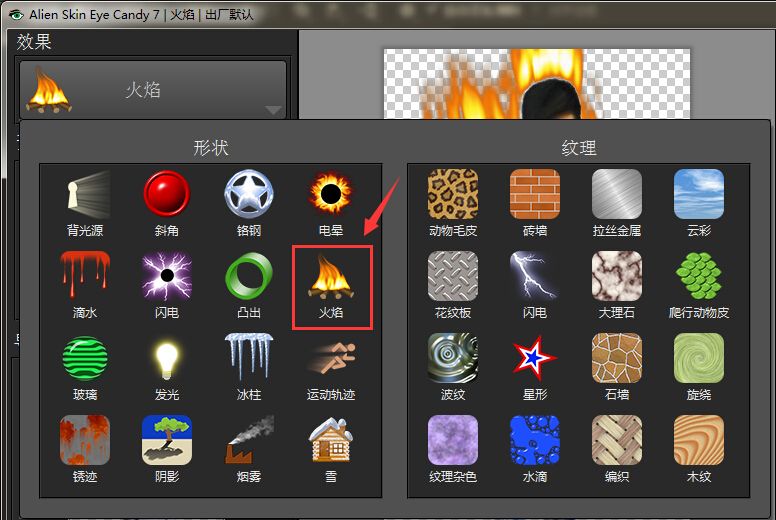The width and height of the screenshot is (776, 520).
Task: Pick the 玻璃 glass effect
Action: coord(85,367)
